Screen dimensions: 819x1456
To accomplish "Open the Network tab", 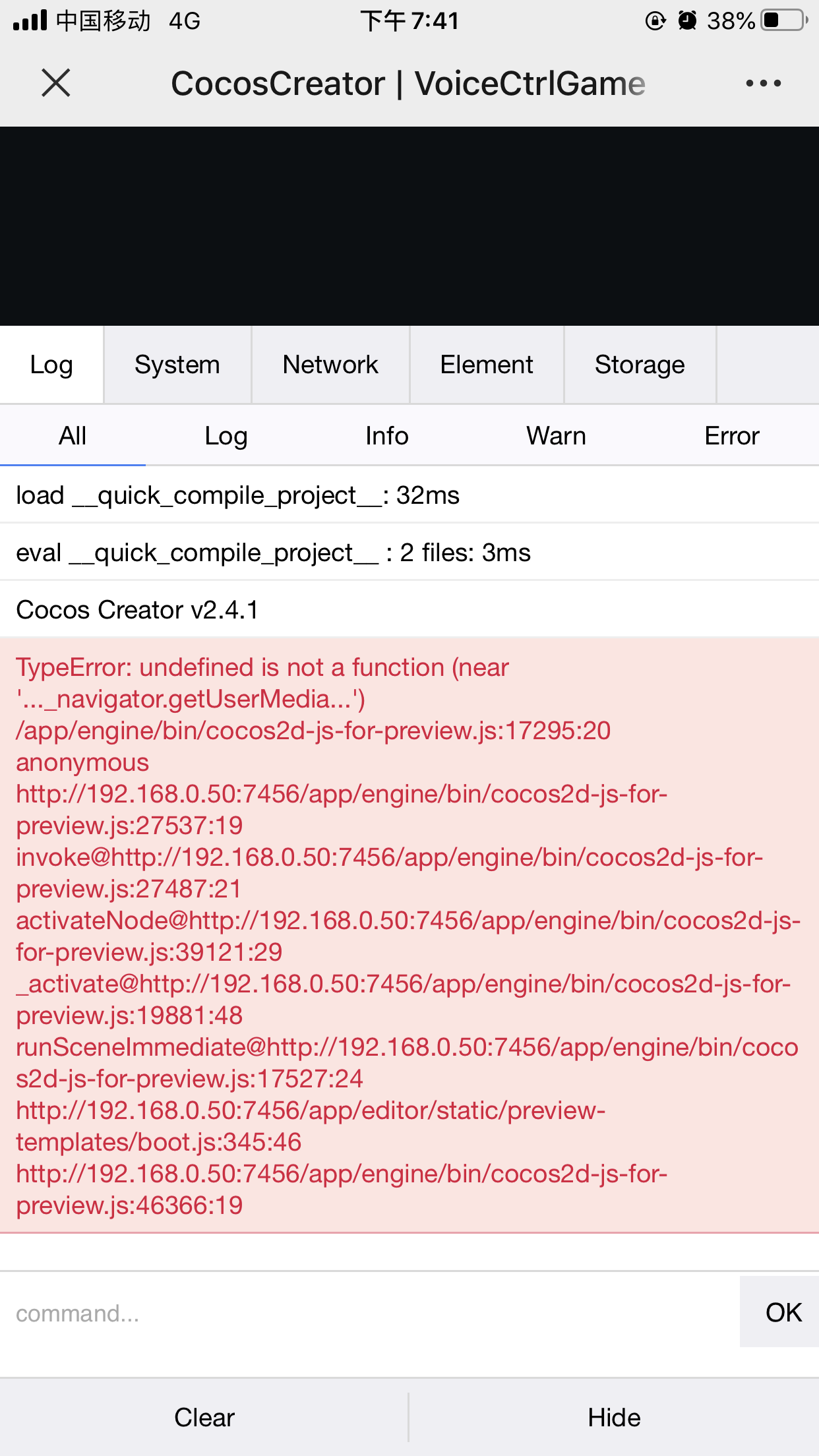I will [330, 365].
